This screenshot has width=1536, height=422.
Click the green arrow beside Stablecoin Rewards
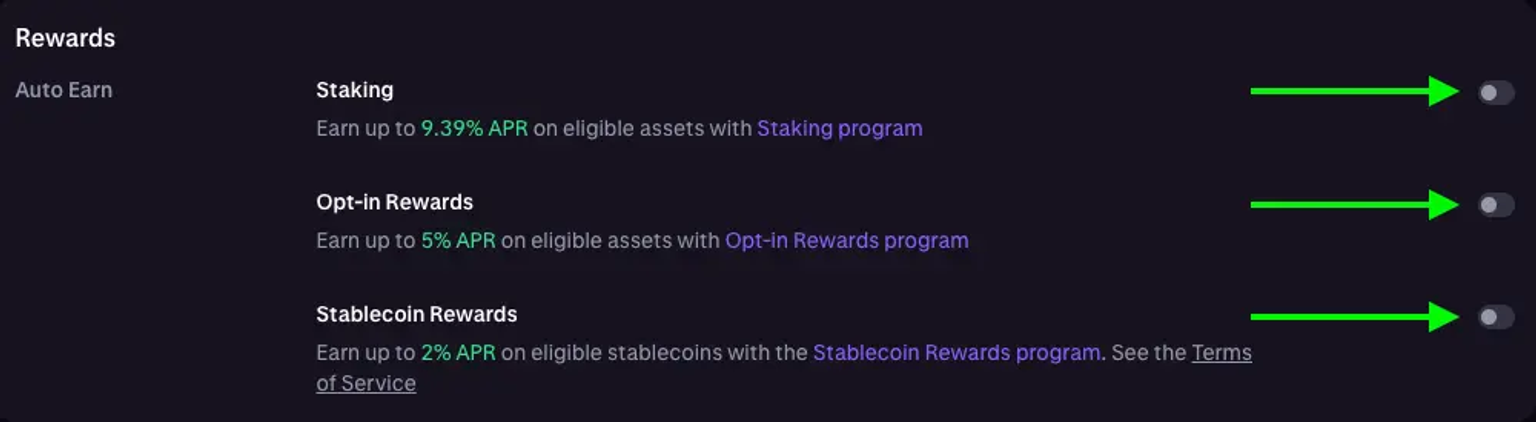tap(1354, 317)
